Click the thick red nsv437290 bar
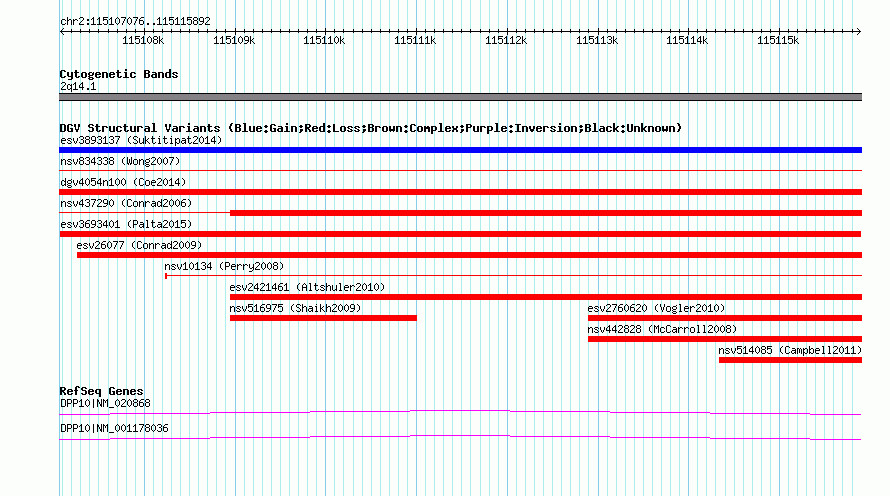 [x=545, y=213]
